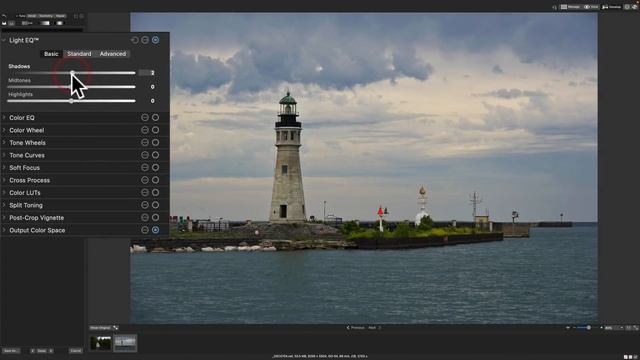
Task: Open the Color EQ row options icon
Action: coord(145,118)
